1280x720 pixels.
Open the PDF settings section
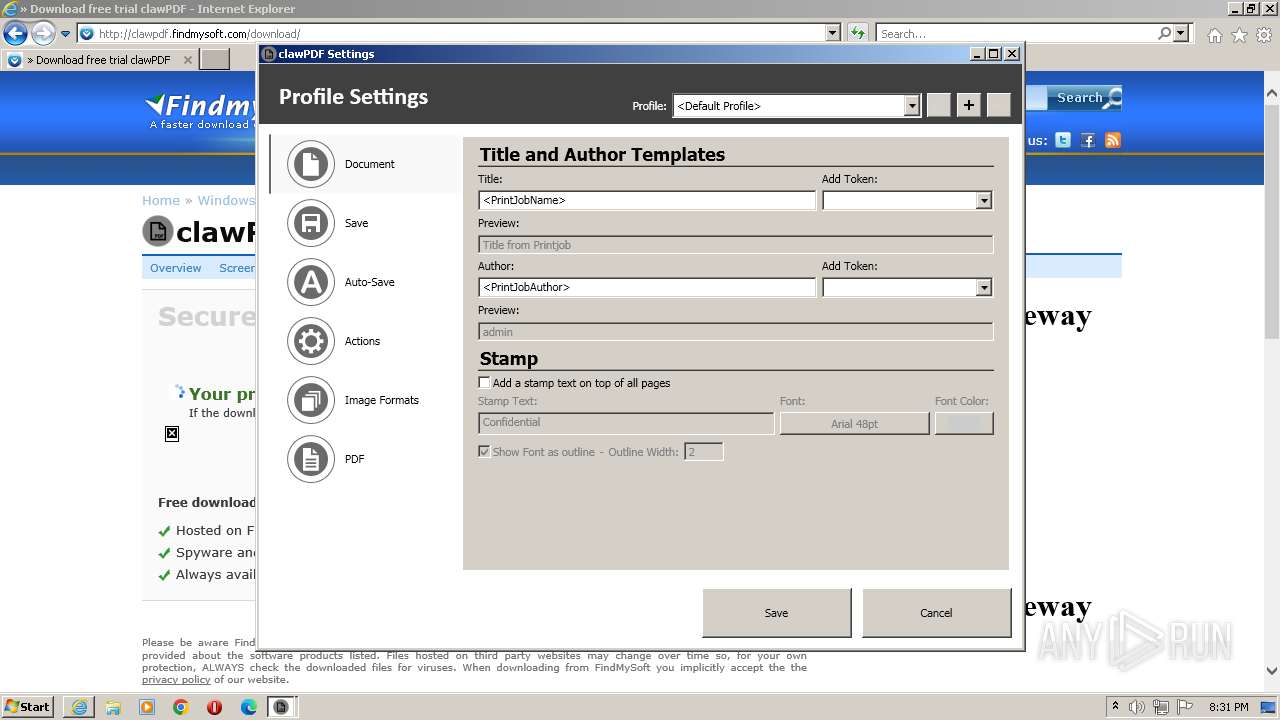[x=366, y=459]
